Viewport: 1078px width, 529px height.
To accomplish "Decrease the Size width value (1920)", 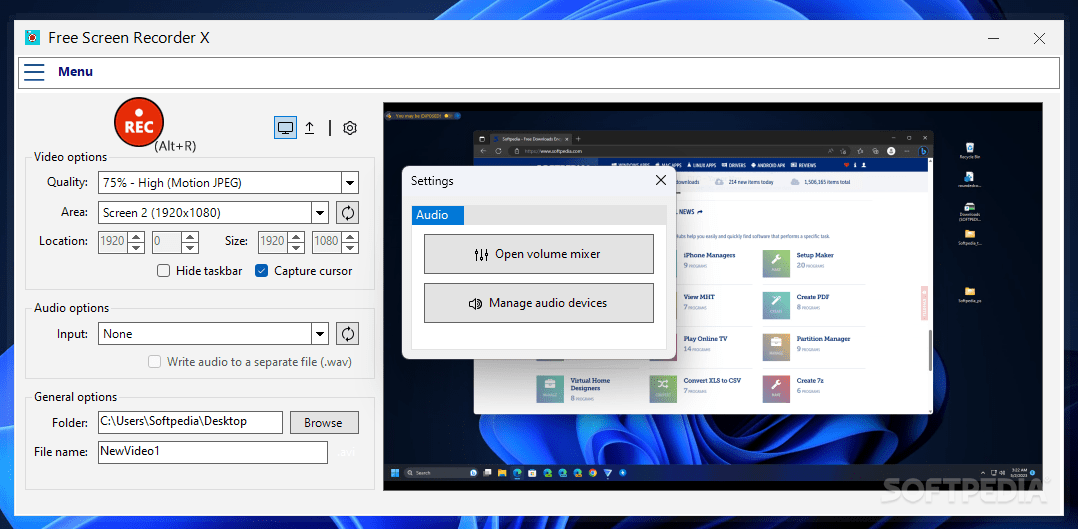I will [x=296, y=247].
